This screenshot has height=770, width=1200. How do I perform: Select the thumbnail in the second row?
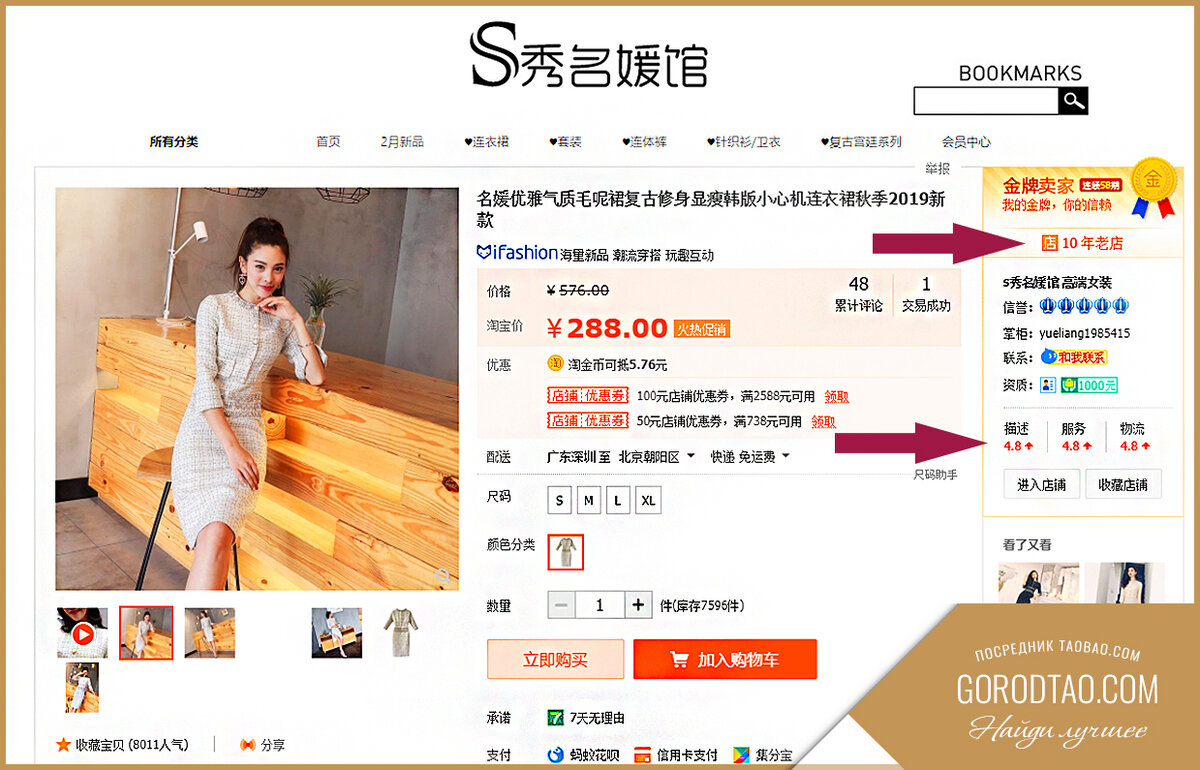[82, 687]
